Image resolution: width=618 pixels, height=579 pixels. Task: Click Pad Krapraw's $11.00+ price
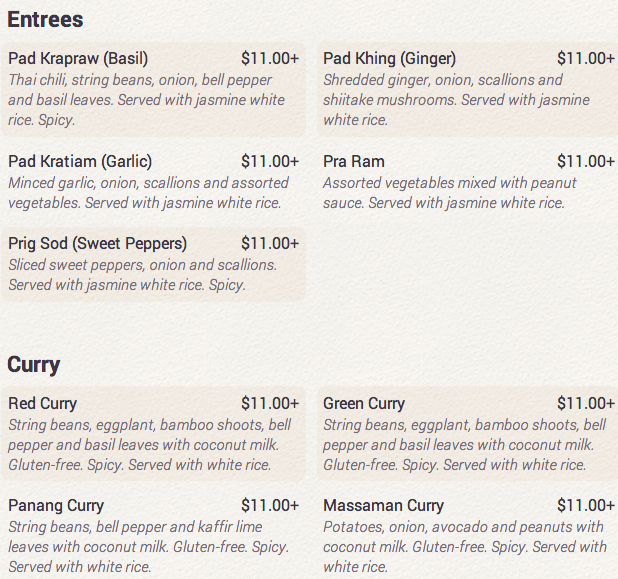[x=270, y=58]
